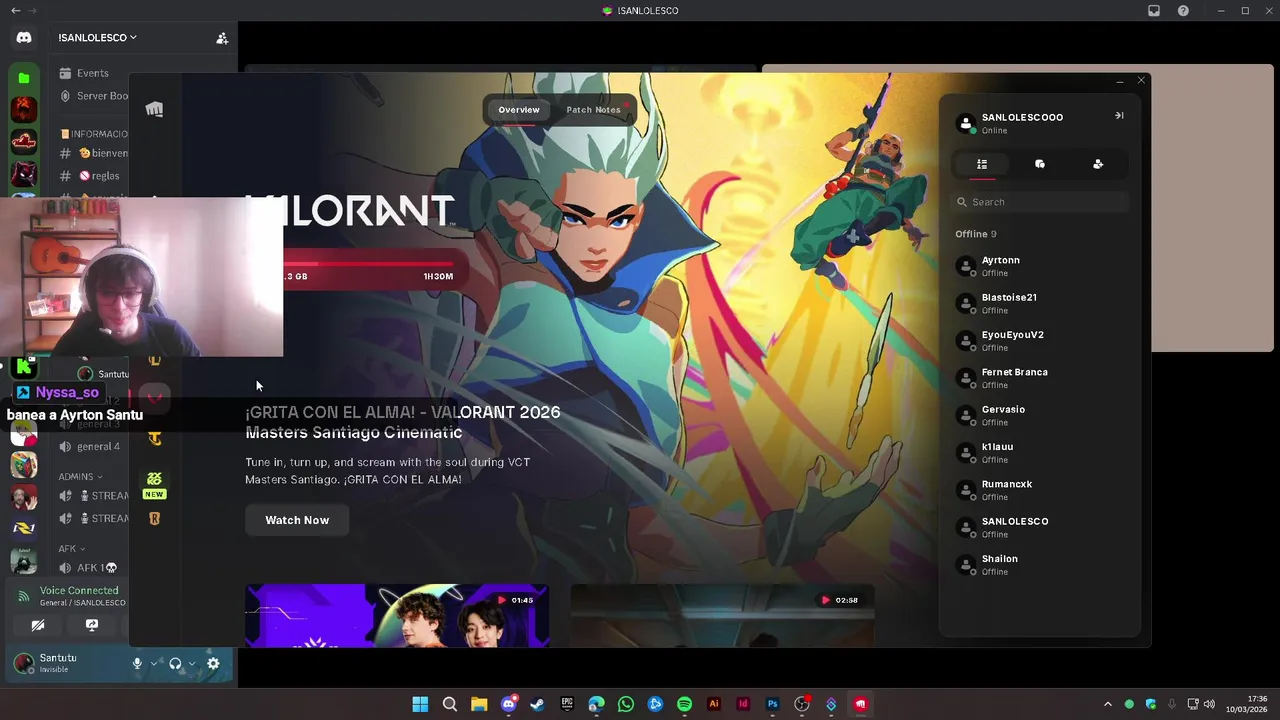The height and width of the screenshot is (720, 1280).
Task: Open Spotify from the taskbar
Action: [x=684, y=704]
